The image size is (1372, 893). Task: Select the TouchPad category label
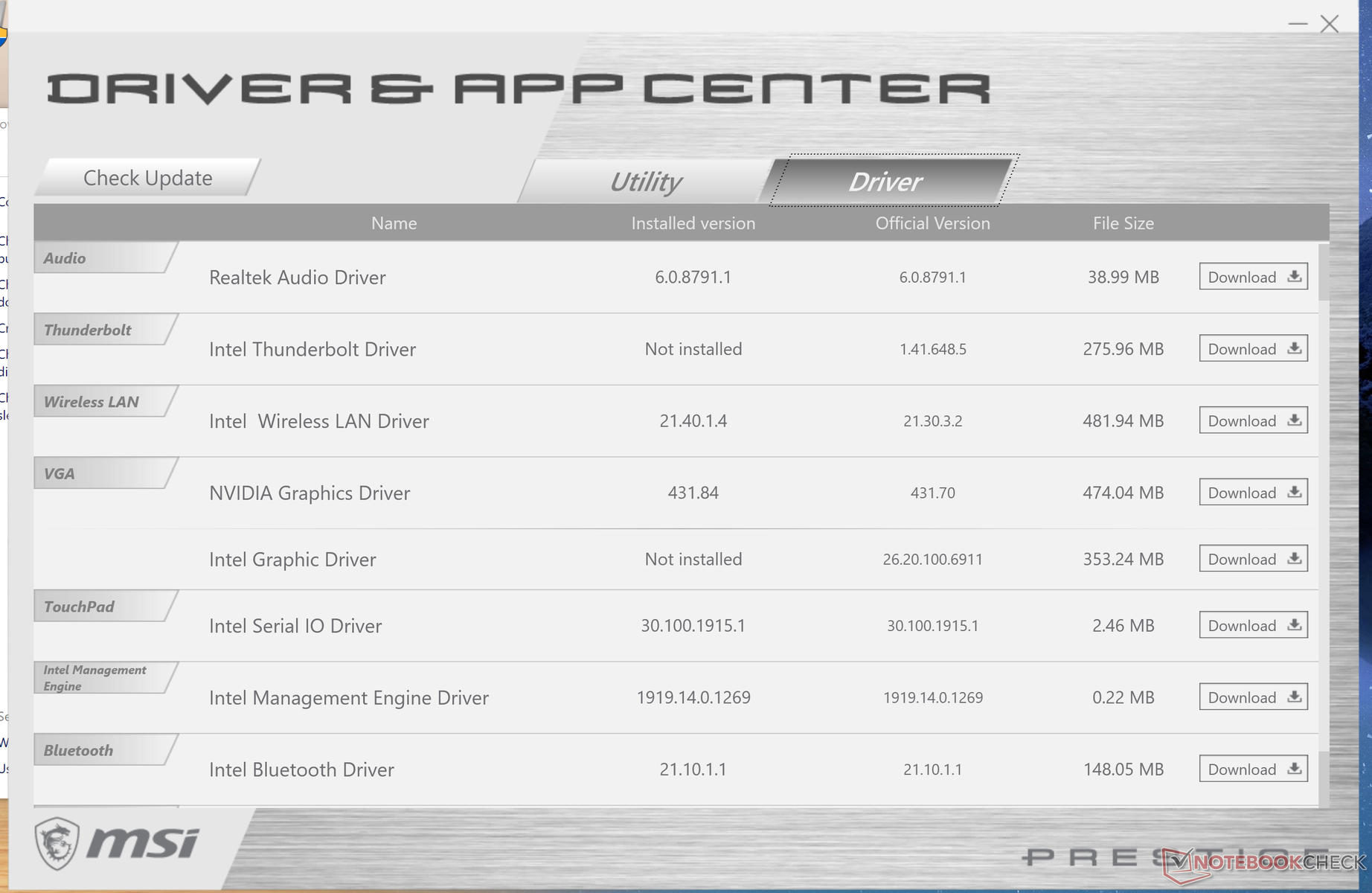click(x=104, y=606)
